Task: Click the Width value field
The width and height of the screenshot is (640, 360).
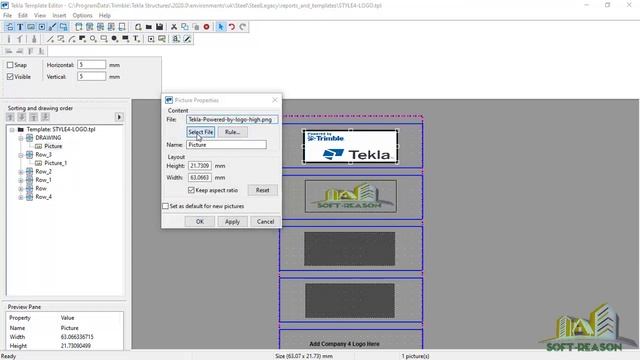Action: [x=200, y=178]
